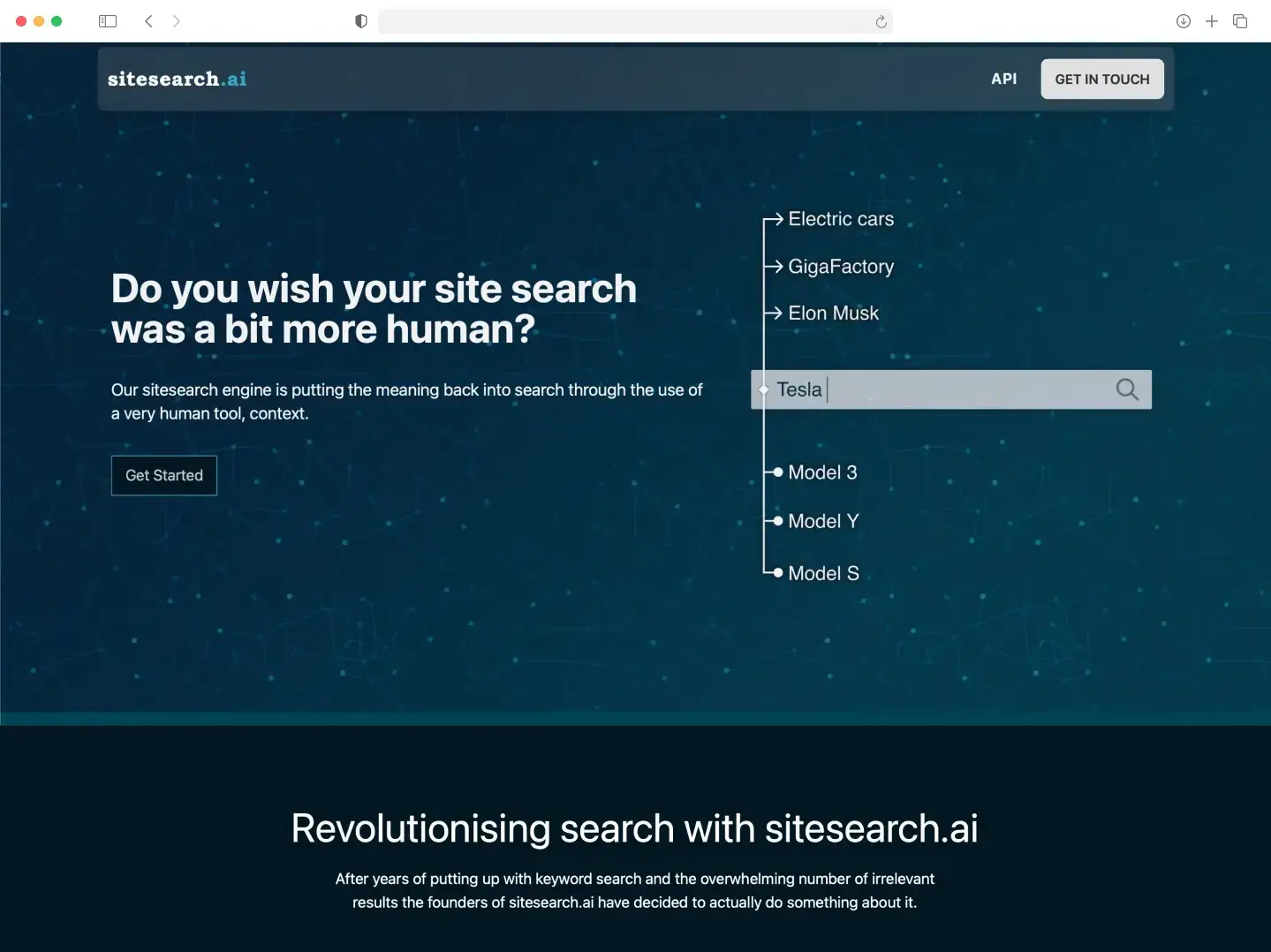
Task: Reload the page with the refresh icon
Action: tap(881, 21)
